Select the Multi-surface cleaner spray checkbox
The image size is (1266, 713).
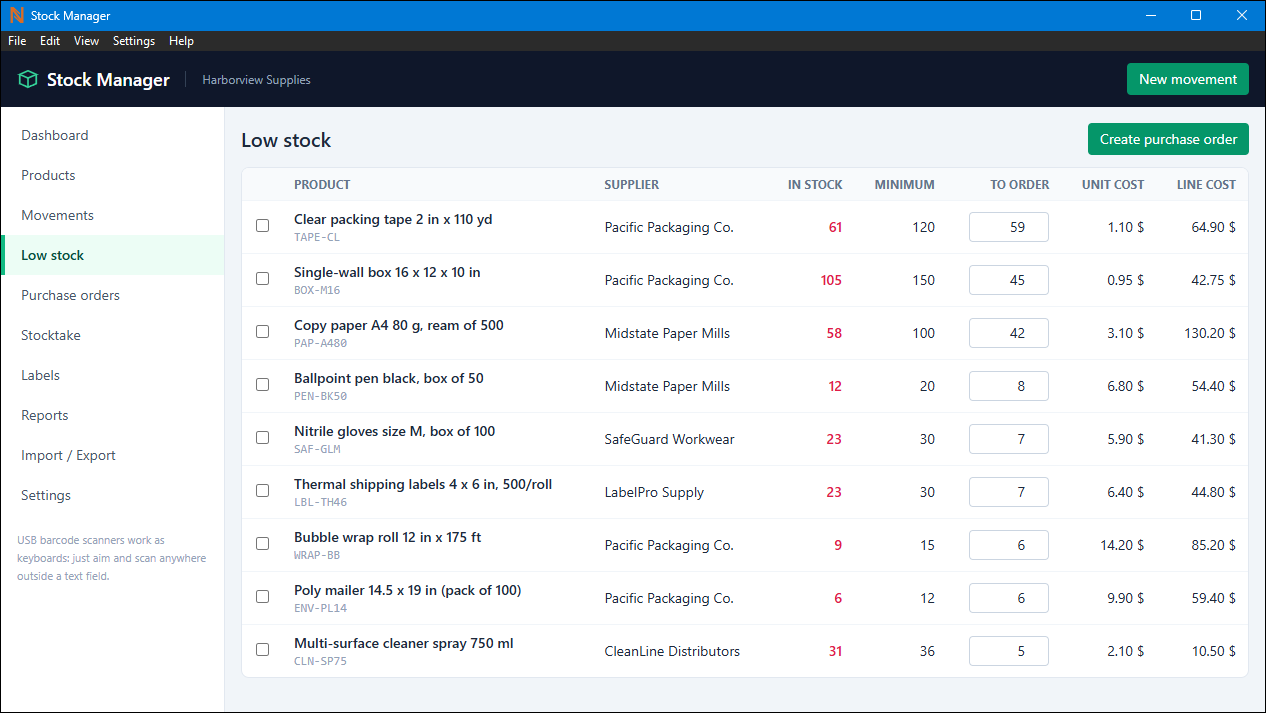click(263, 650)
